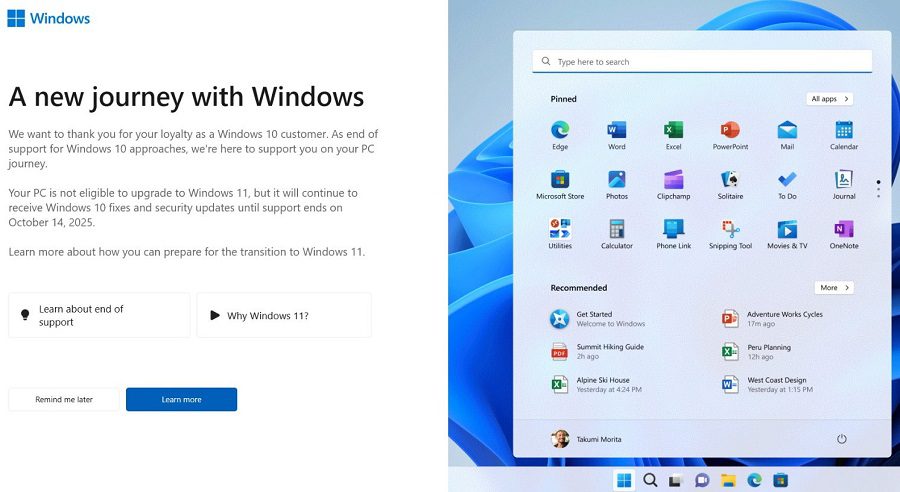The height and width of the screenshot is (492, 900).
Task: Open Task View on the taskbar
Action: tap(676, 480)
